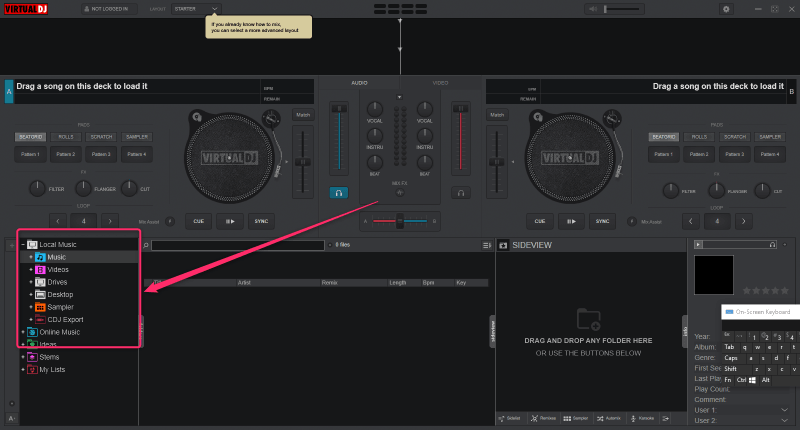This screenshot has height=430, width=800.
Task: Click loop size increase arrow on deck B
Action: [743, 221]
